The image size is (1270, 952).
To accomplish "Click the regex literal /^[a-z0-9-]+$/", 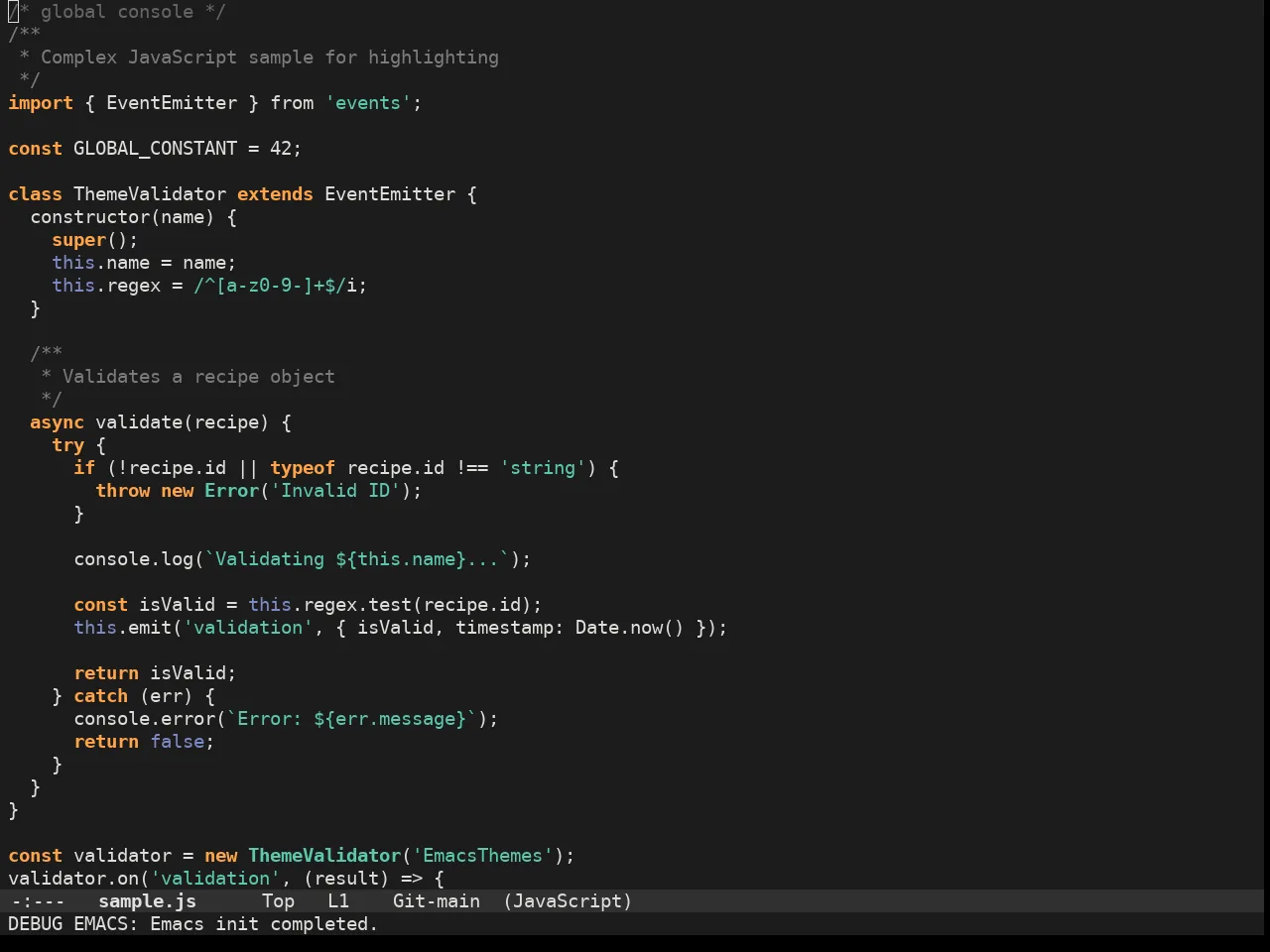I will click(270, 286).
